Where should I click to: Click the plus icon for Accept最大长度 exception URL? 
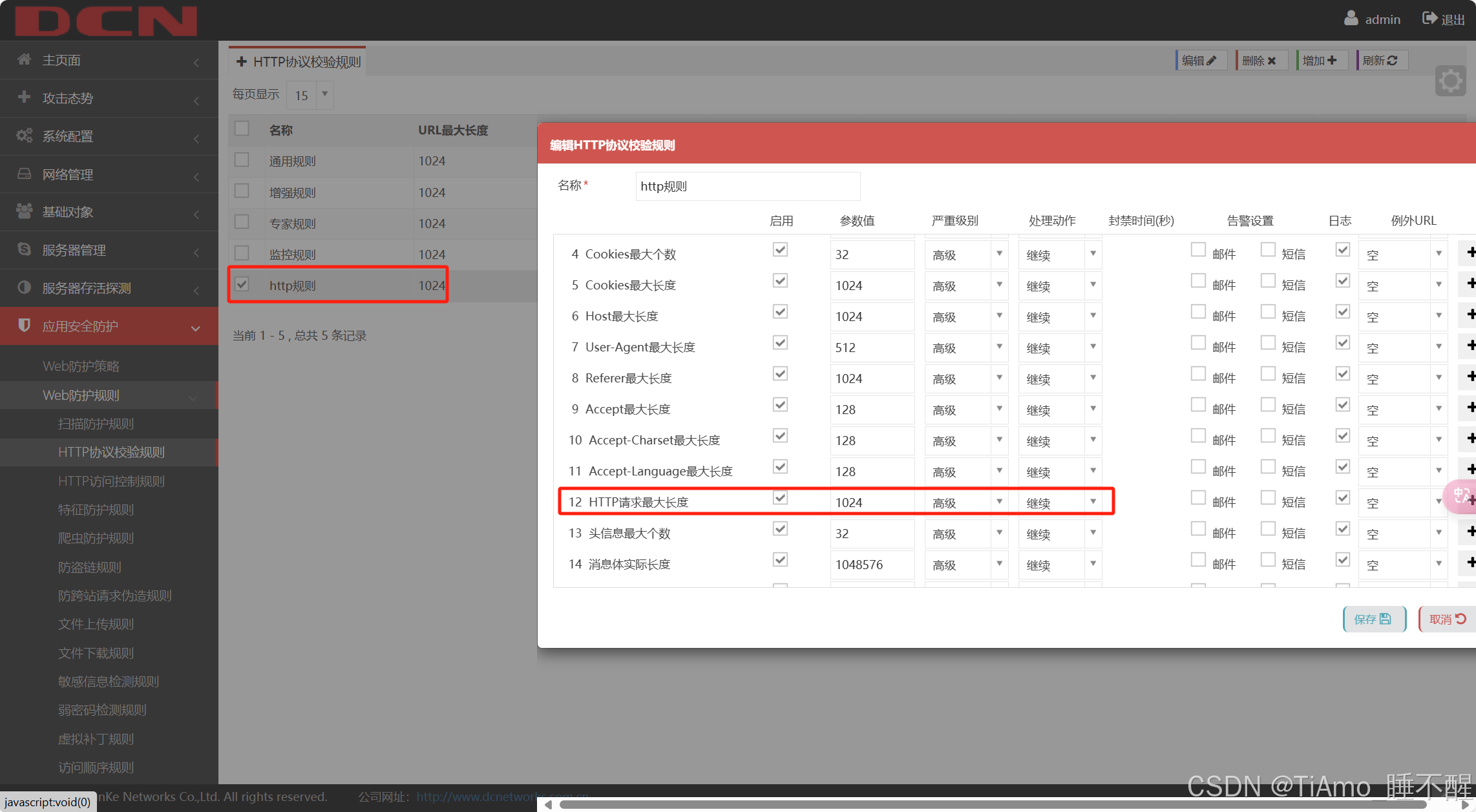click(x=1470, y=408)
